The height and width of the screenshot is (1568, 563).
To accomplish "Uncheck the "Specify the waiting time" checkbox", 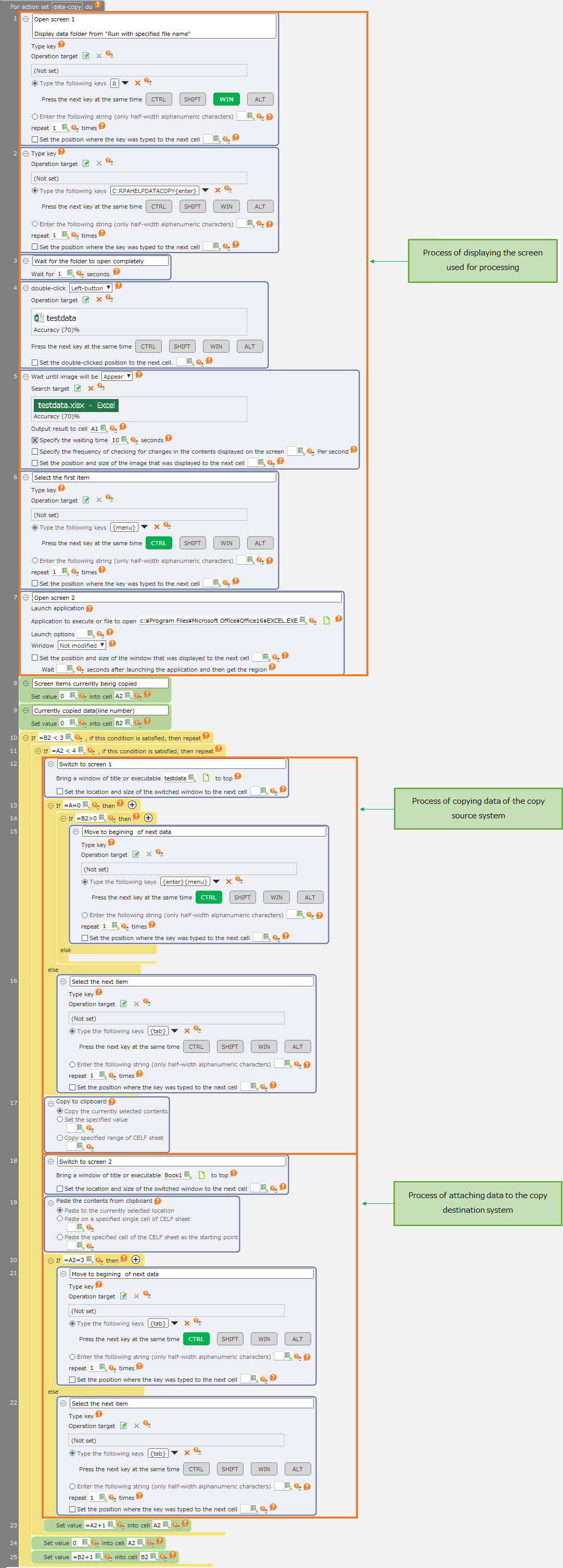I will pyautogui.click(x=35, y=440).
